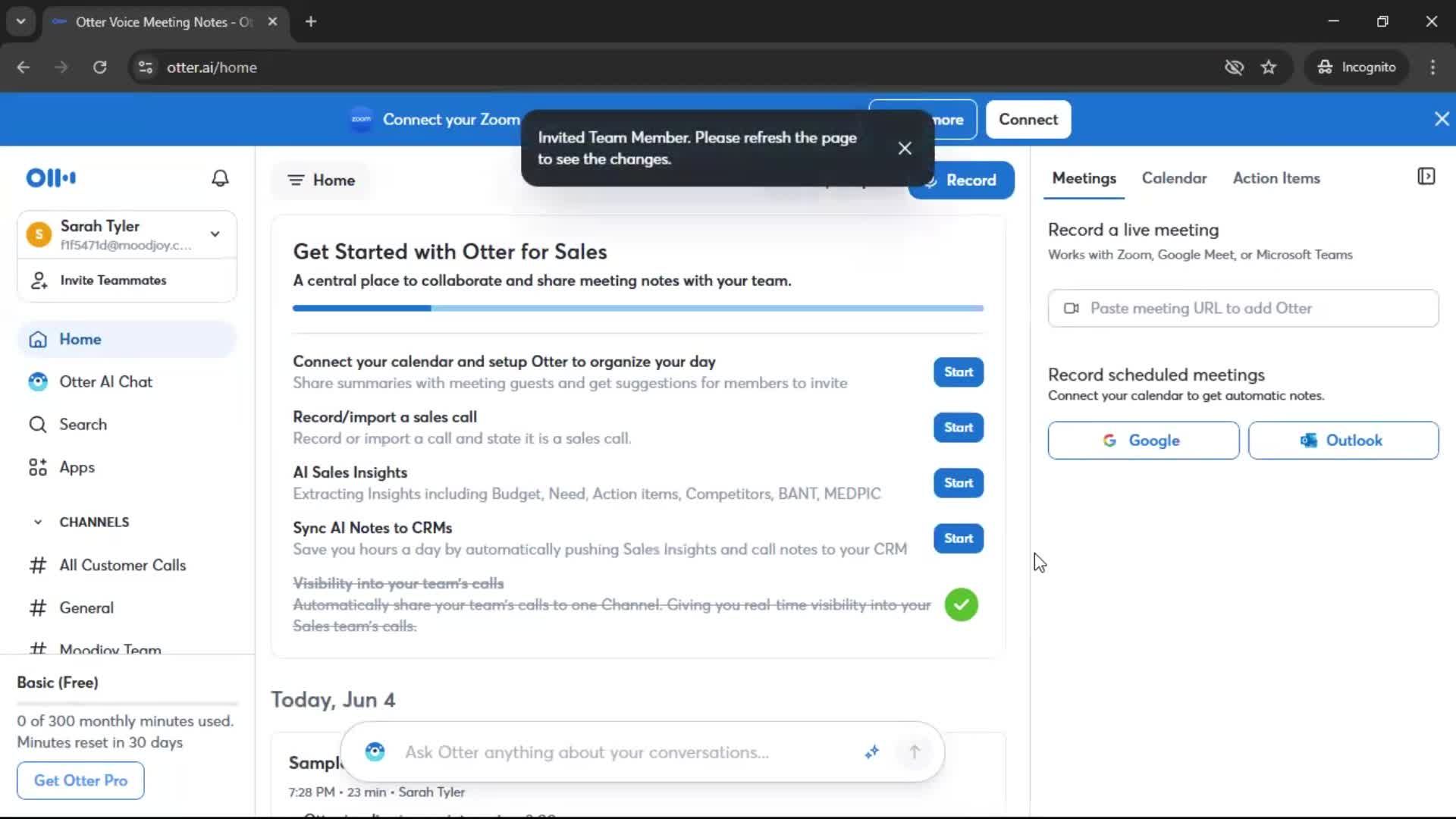Switch to the Meetings tab

coord(1084,178)
